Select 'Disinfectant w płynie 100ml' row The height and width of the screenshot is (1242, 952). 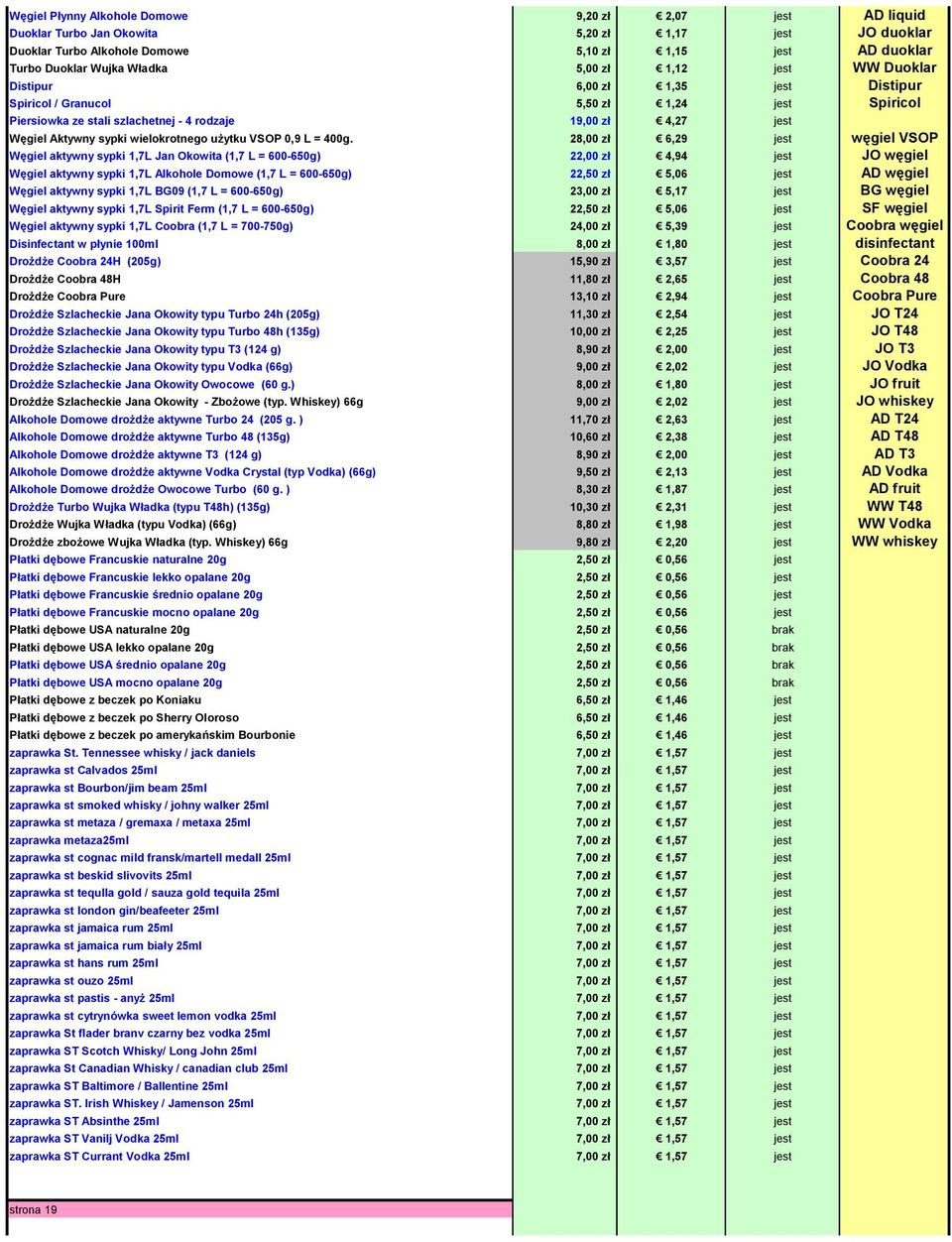coord(83,244)
